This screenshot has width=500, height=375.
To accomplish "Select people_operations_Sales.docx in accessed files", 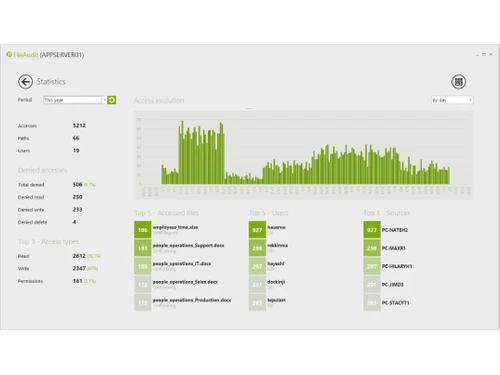I will (185, 282).
